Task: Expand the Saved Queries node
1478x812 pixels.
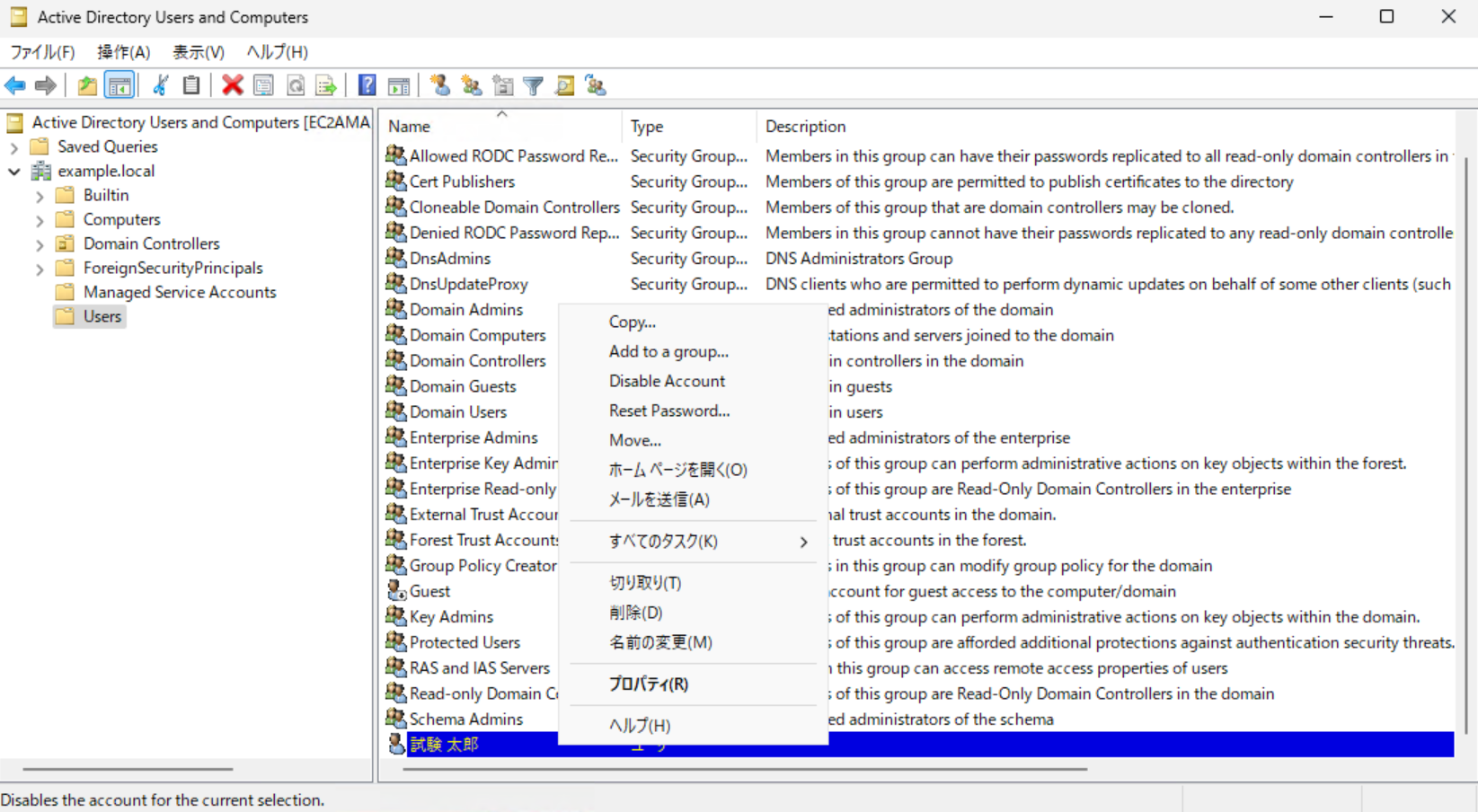Action: click(x=14, y=147)
